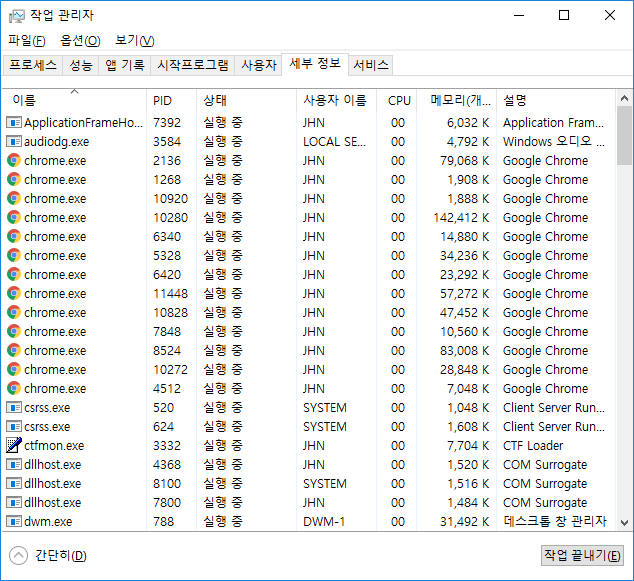Sort by the CPU column header
This screenshot has height=581, width=634.
tap(397, 100)
